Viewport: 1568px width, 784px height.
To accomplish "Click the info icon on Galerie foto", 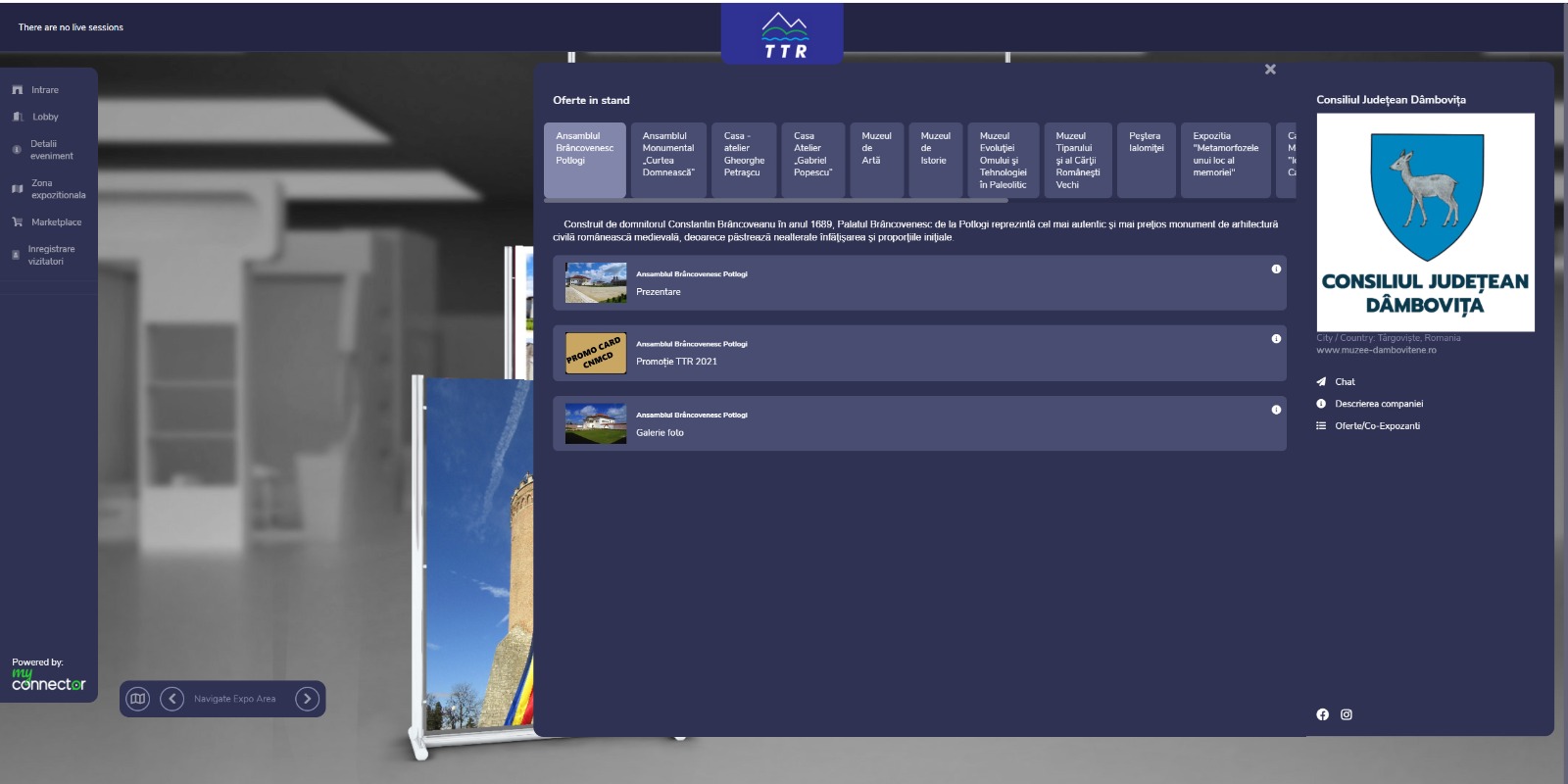I will coord(1276,410).
